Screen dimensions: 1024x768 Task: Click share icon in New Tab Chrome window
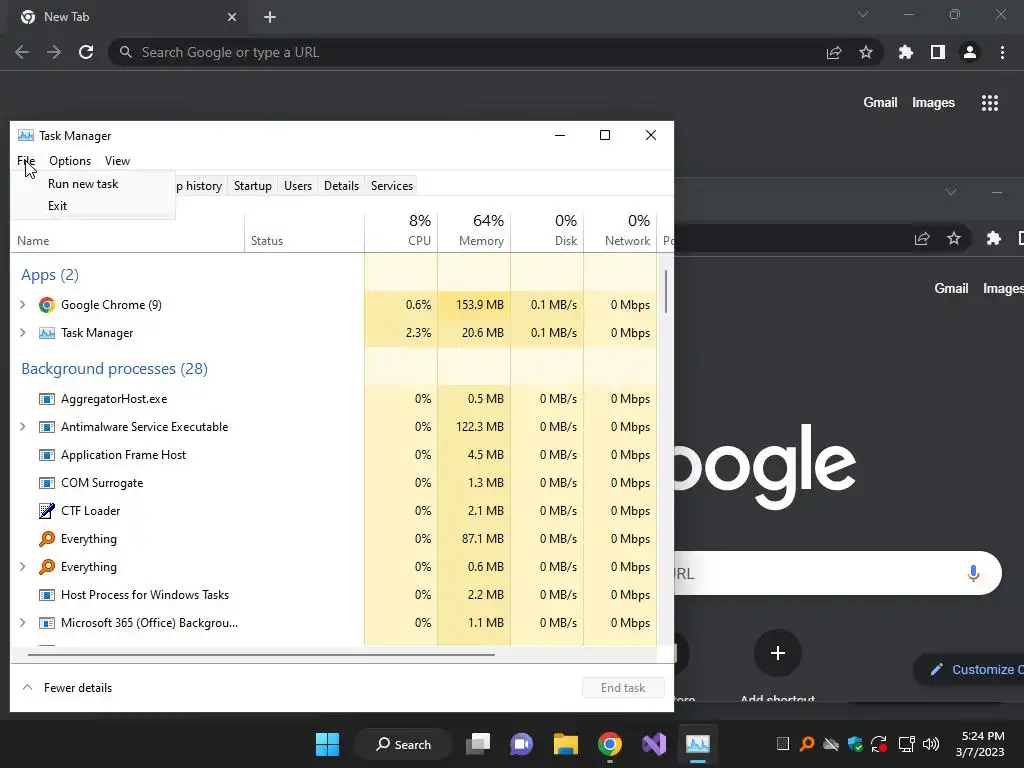(x=834, y=52)
